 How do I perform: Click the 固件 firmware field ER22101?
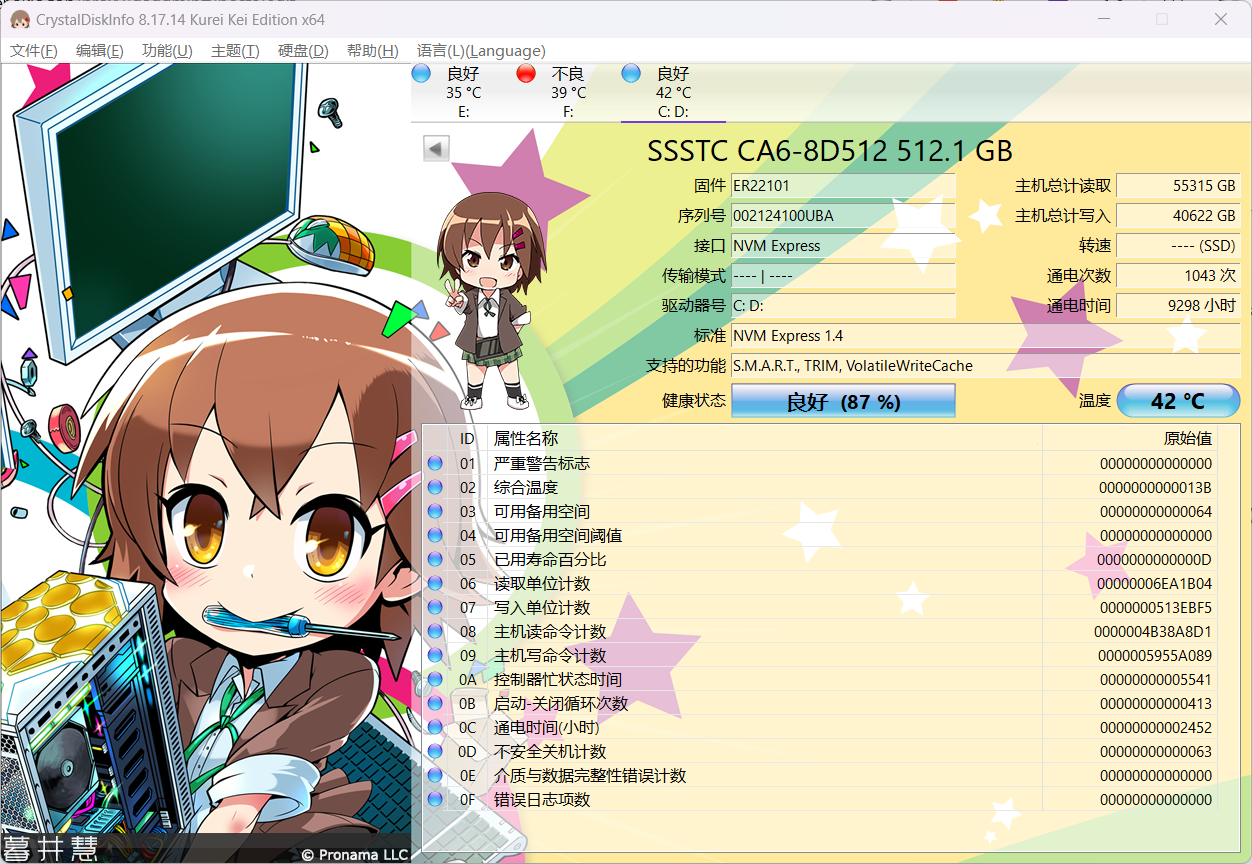(x=843, y=186)
